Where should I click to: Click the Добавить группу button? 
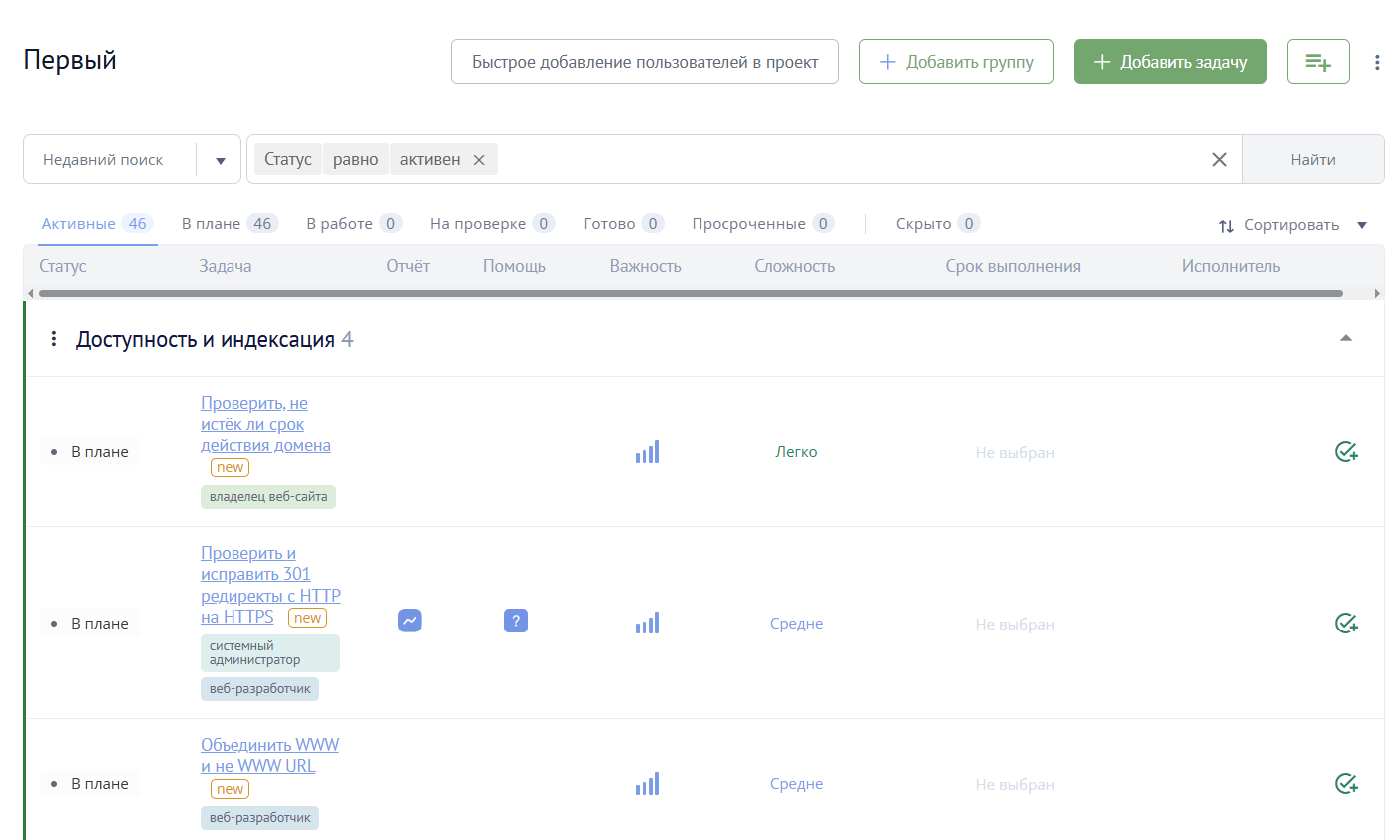point(956,62)
